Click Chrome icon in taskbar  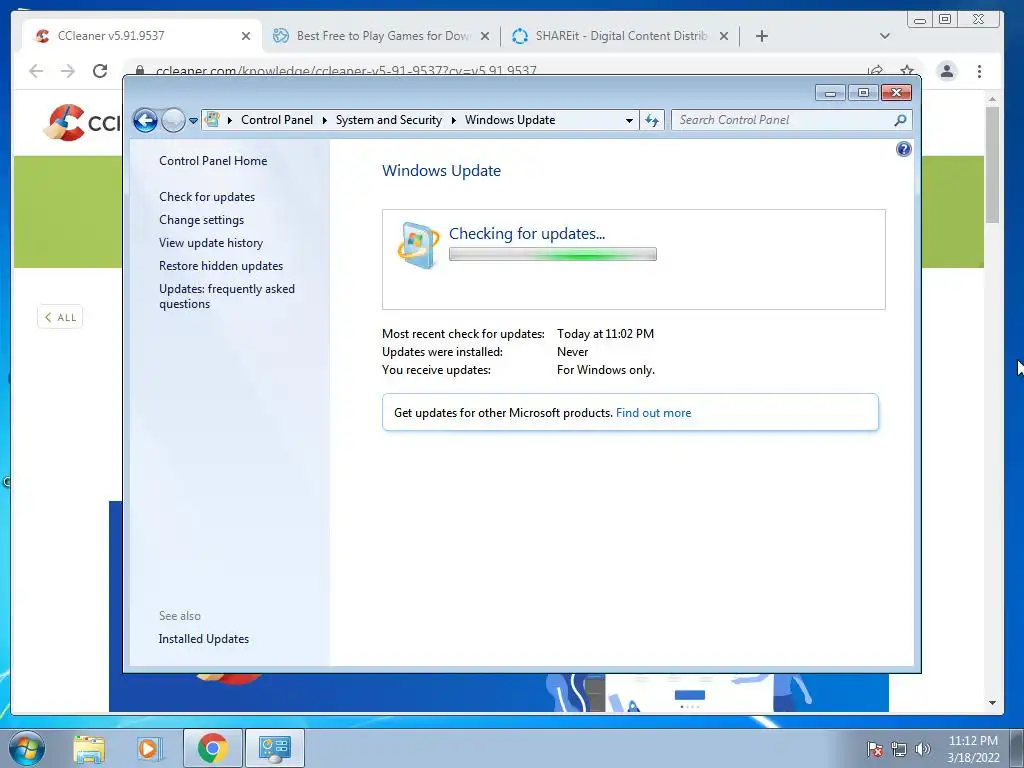click(x=212, y=748)
